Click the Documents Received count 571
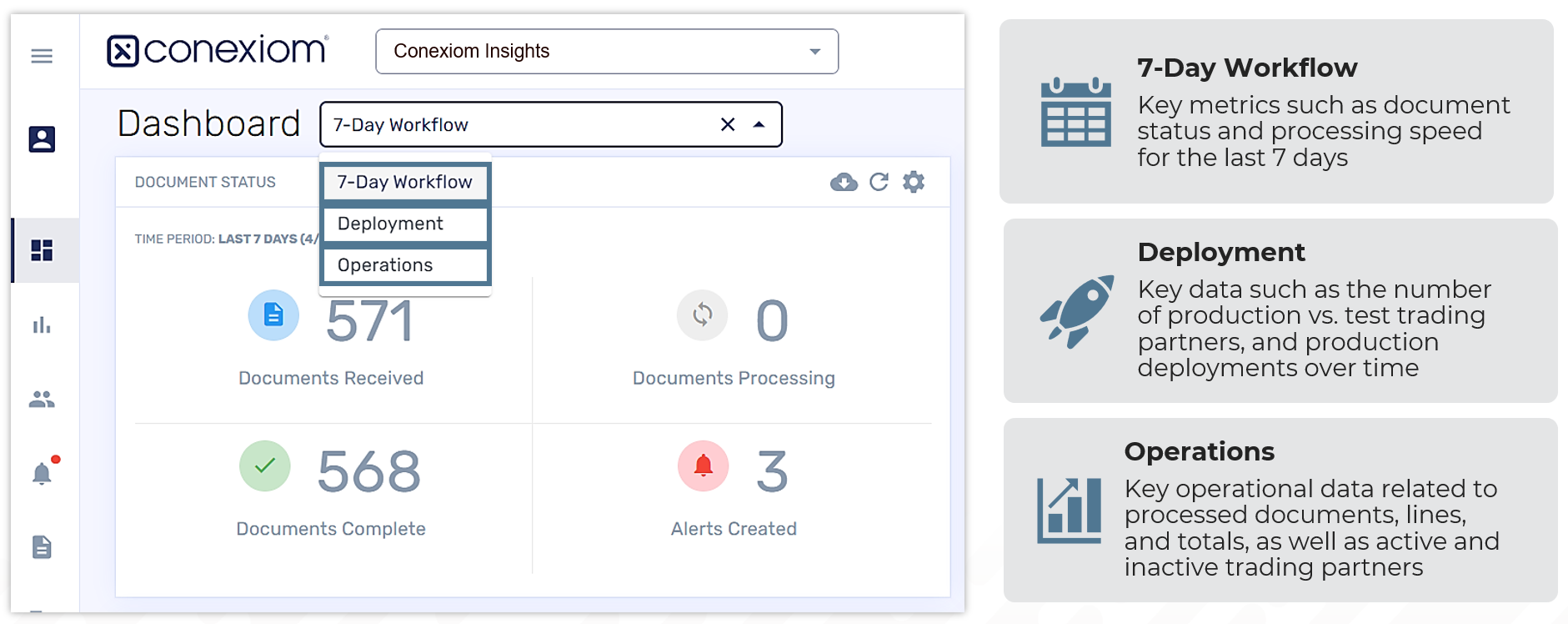The height and width of the screenshot is (624, 1568). 369,321
